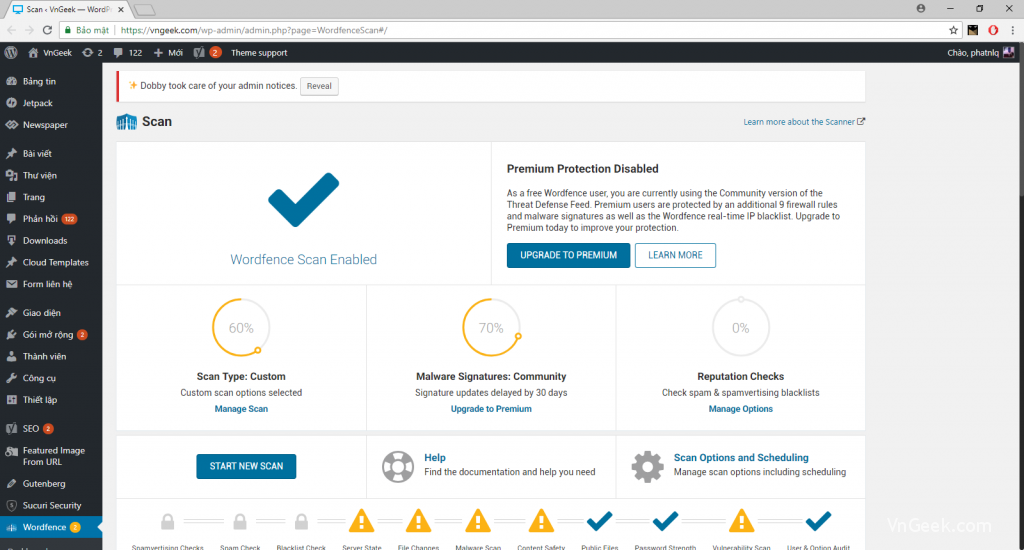The height and width of the screenshot is (550, 1024).
Task: Open SEO menu in sidebar
Action: point(51,429)
